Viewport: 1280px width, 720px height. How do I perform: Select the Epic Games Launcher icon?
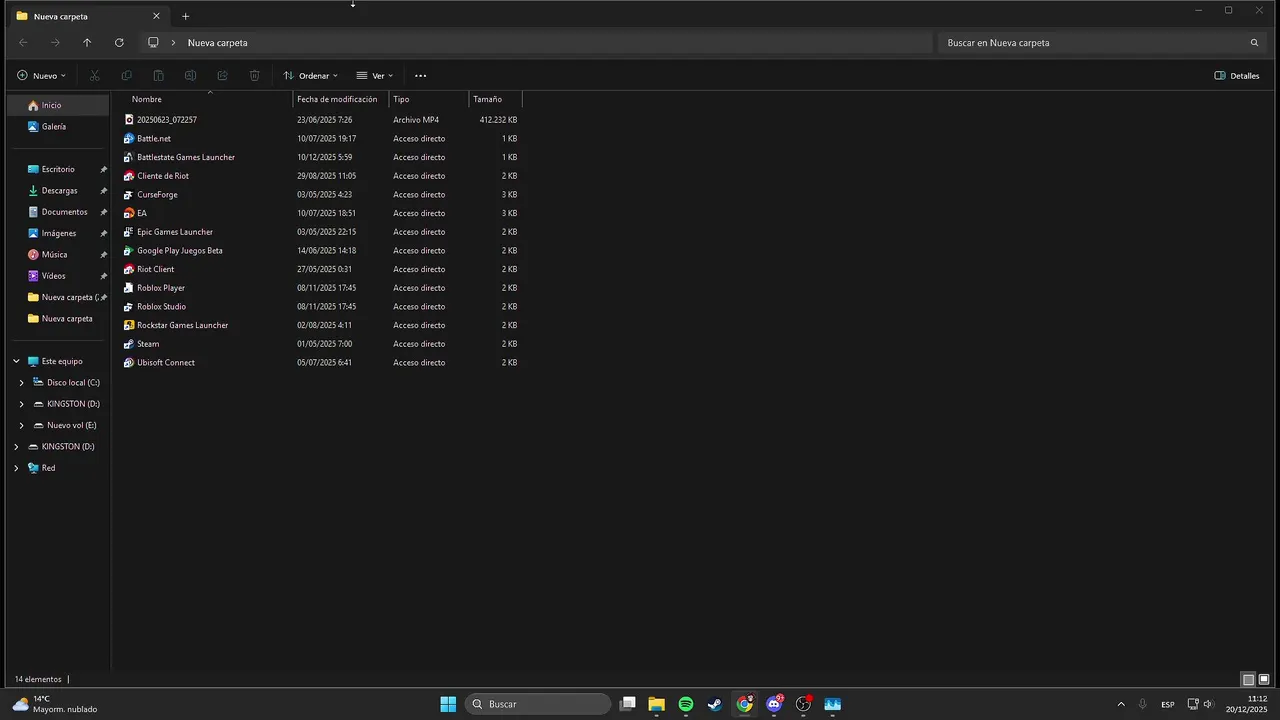point(129,232)
